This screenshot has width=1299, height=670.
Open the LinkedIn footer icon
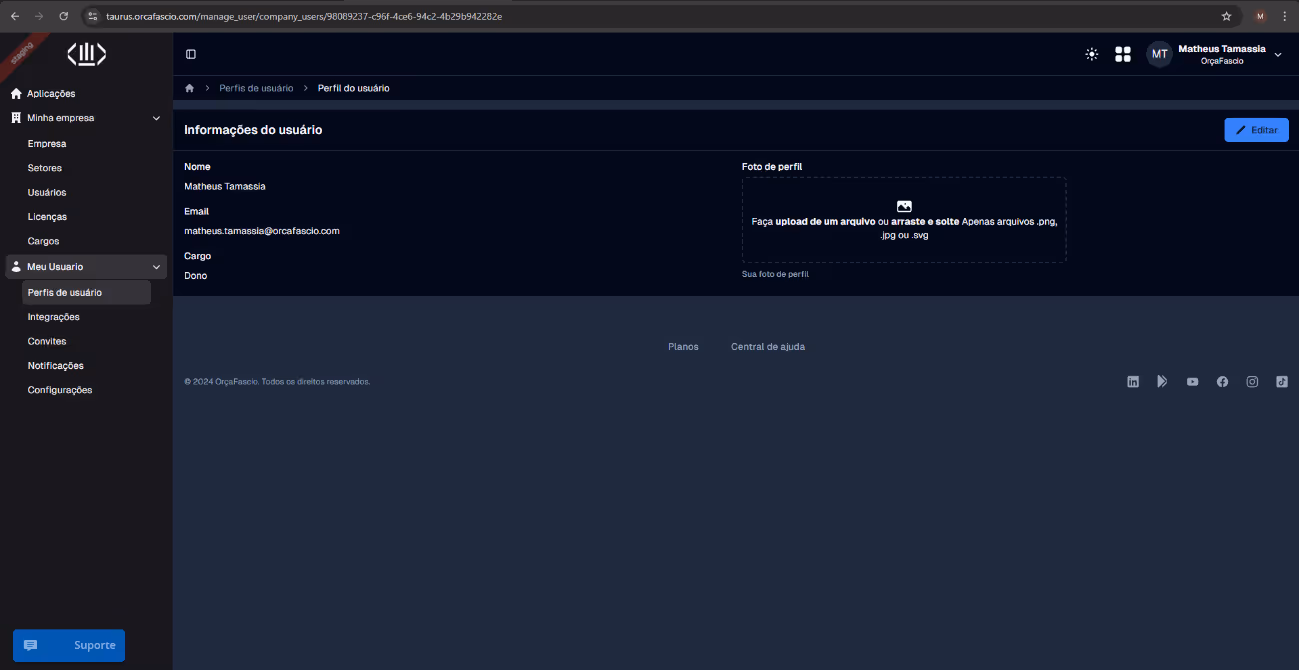[1133, 382]
